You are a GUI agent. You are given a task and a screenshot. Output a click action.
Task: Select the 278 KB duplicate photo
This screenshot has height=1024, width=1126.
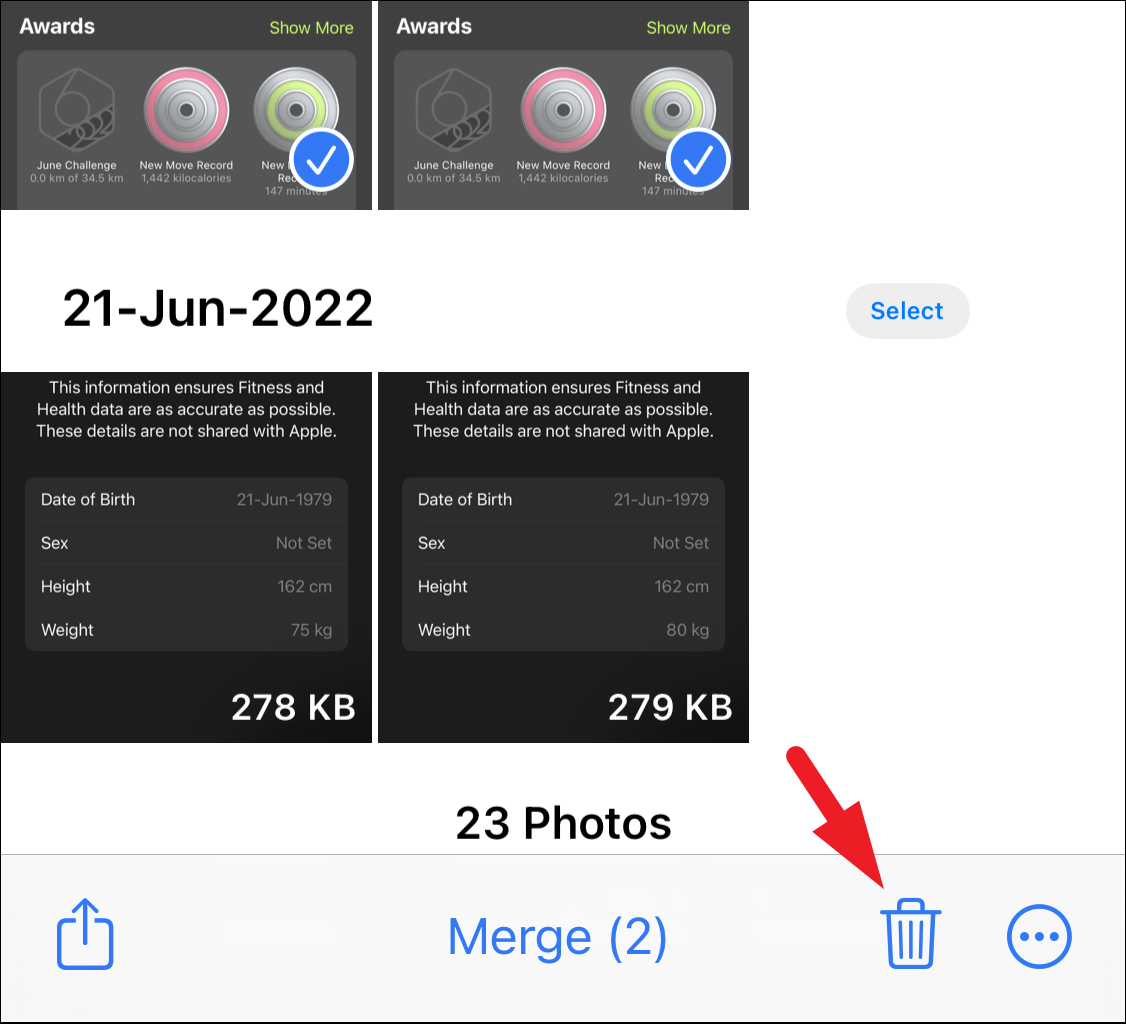(186, 557)
